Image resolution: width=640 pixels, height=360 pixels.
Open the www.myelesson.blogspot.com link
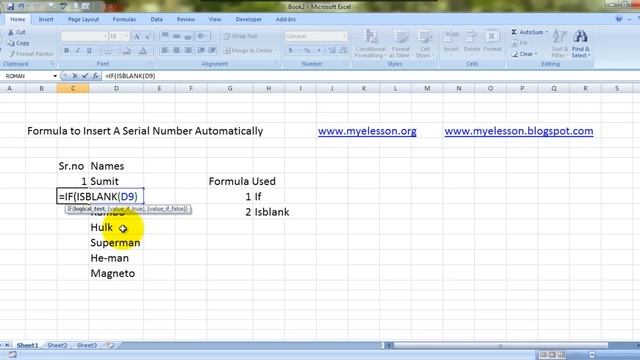click(519, 131)
